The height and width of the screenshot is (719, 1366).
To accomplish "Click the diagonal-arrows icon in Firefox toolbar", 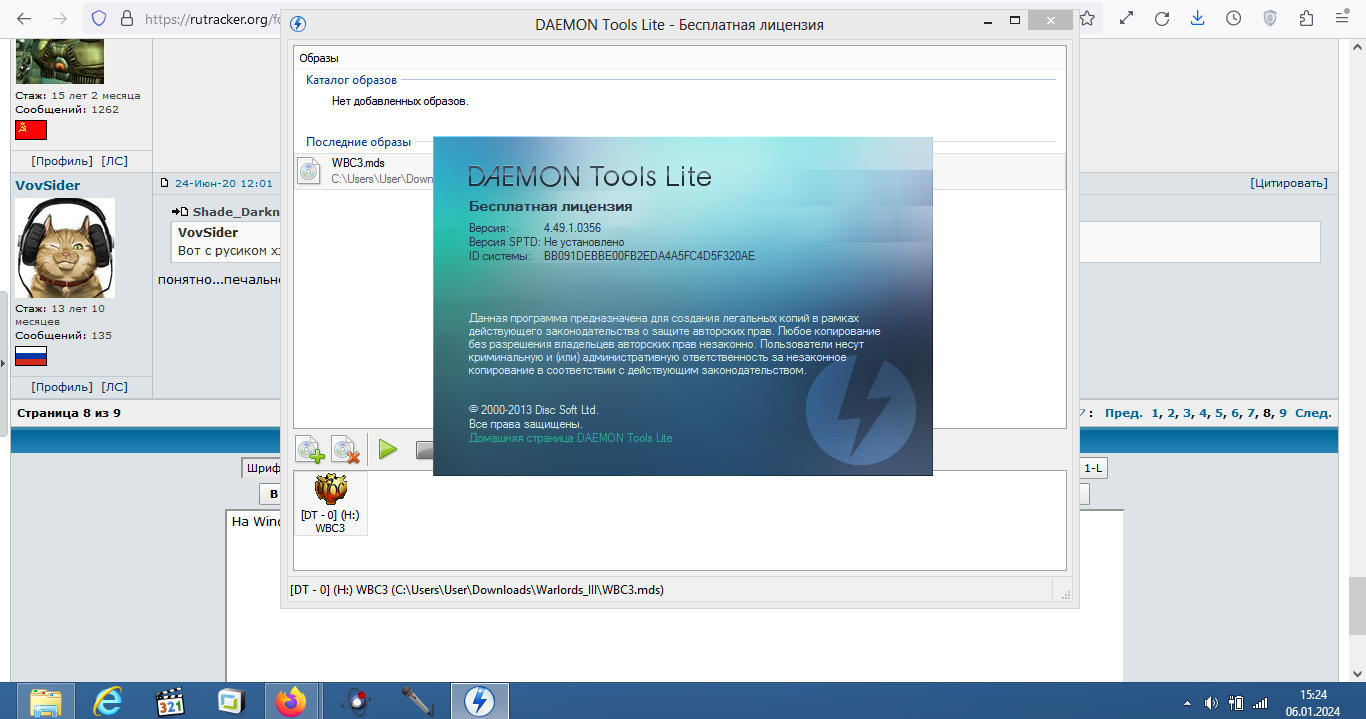I will tap(1127, 18).
